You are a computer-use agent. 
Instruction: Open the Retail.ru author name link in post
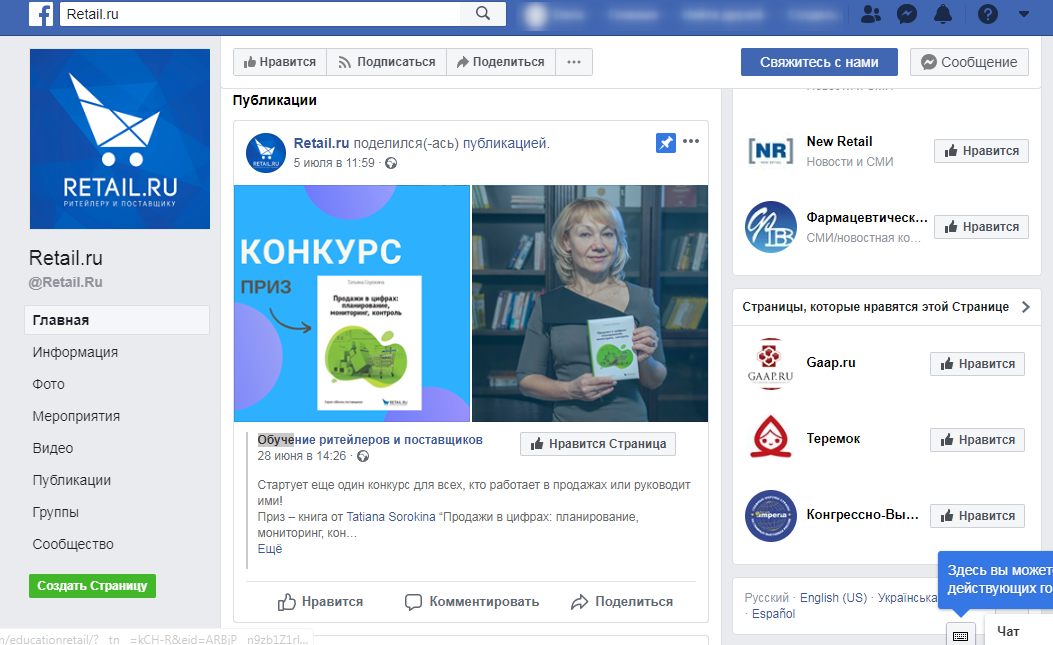click(321, 143)
